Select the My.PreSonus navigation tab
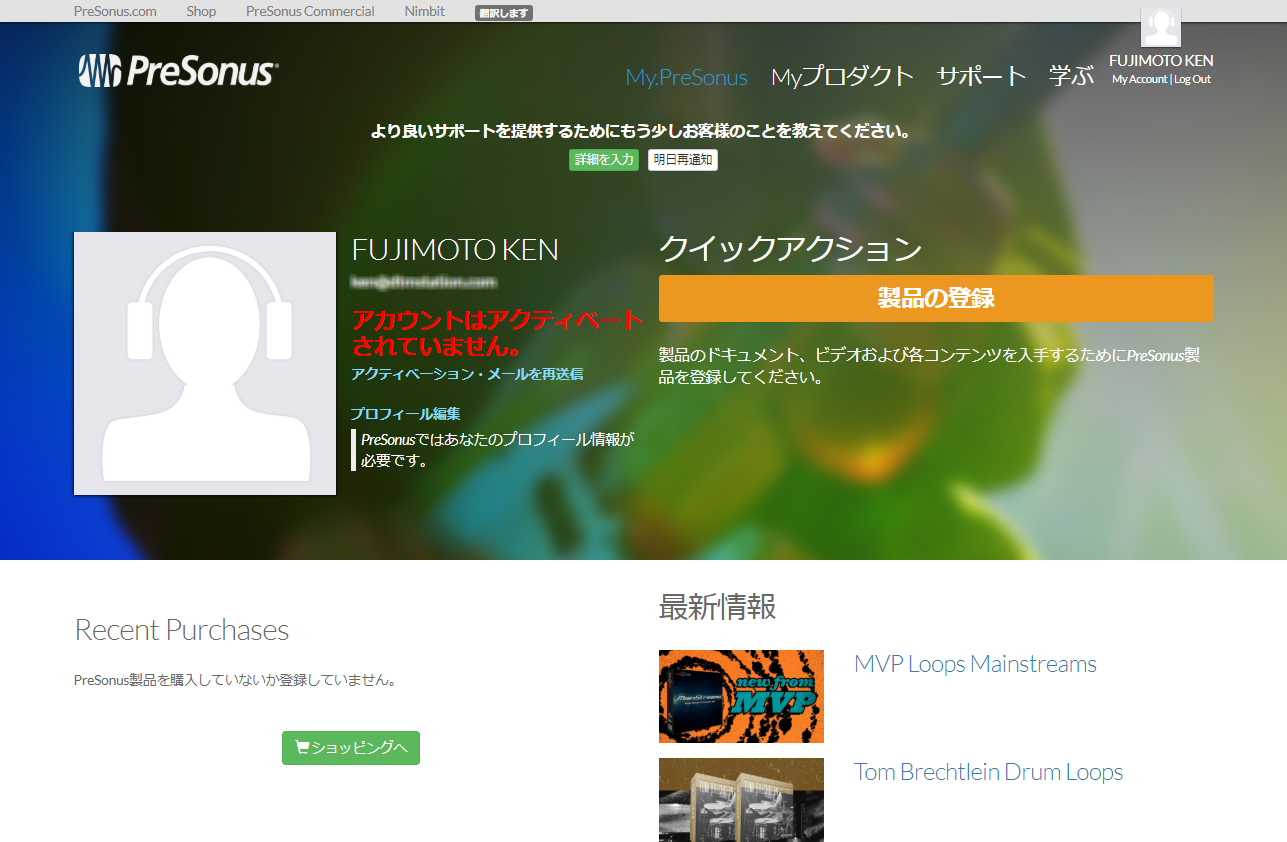Viewport: 1287px width, 842px height. [x=687, y=77]
